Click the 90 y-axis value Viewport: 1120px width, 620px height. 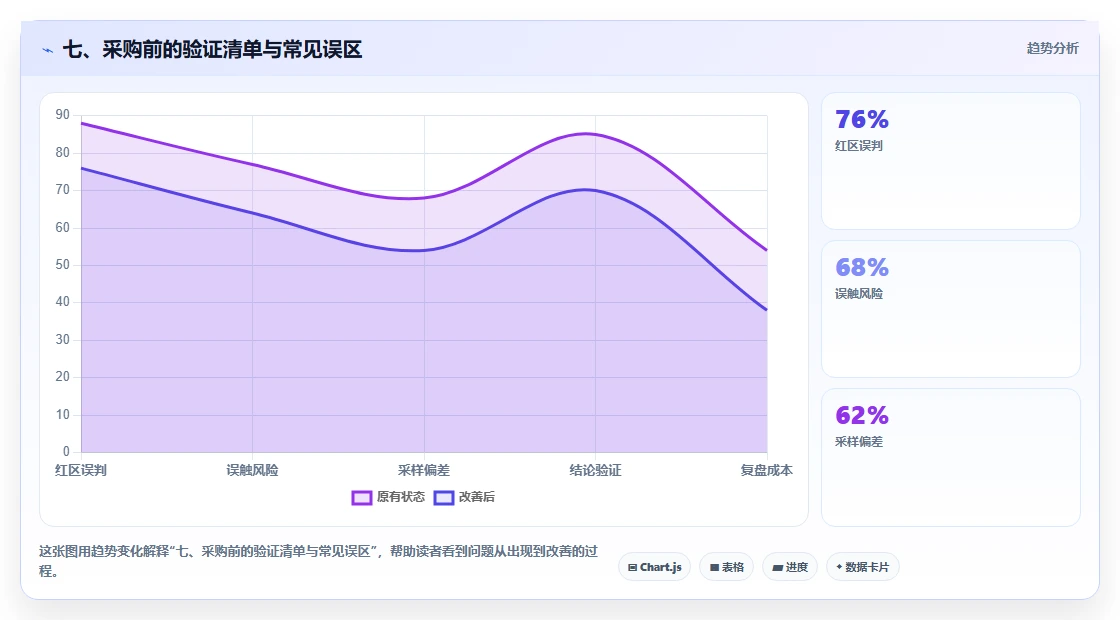pos(63,115)
